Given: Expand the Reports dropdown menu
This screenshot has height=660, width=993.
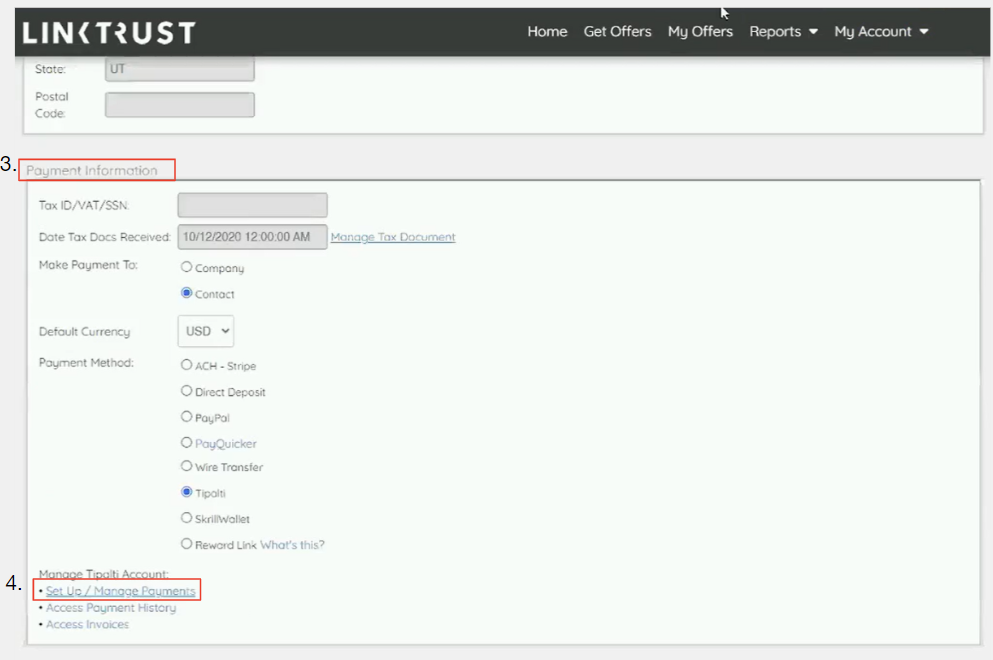Looking at the screenshot, I should tap(784, 32).
